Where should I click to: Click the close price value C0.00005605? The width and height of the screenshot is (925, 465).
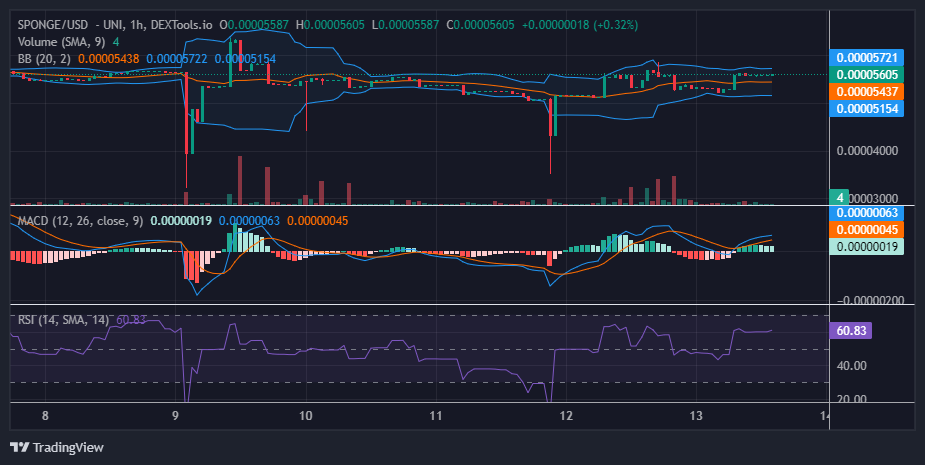pyautogui.click(x=480, y=25)
